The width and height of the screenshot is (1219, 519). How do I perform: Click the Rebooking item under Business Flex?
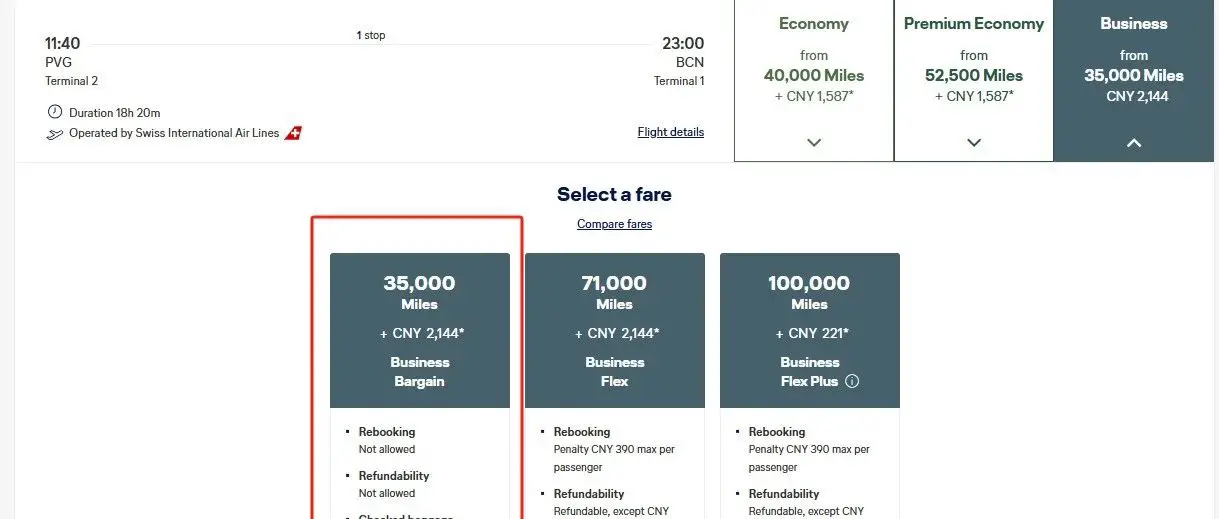coord(581,432)
